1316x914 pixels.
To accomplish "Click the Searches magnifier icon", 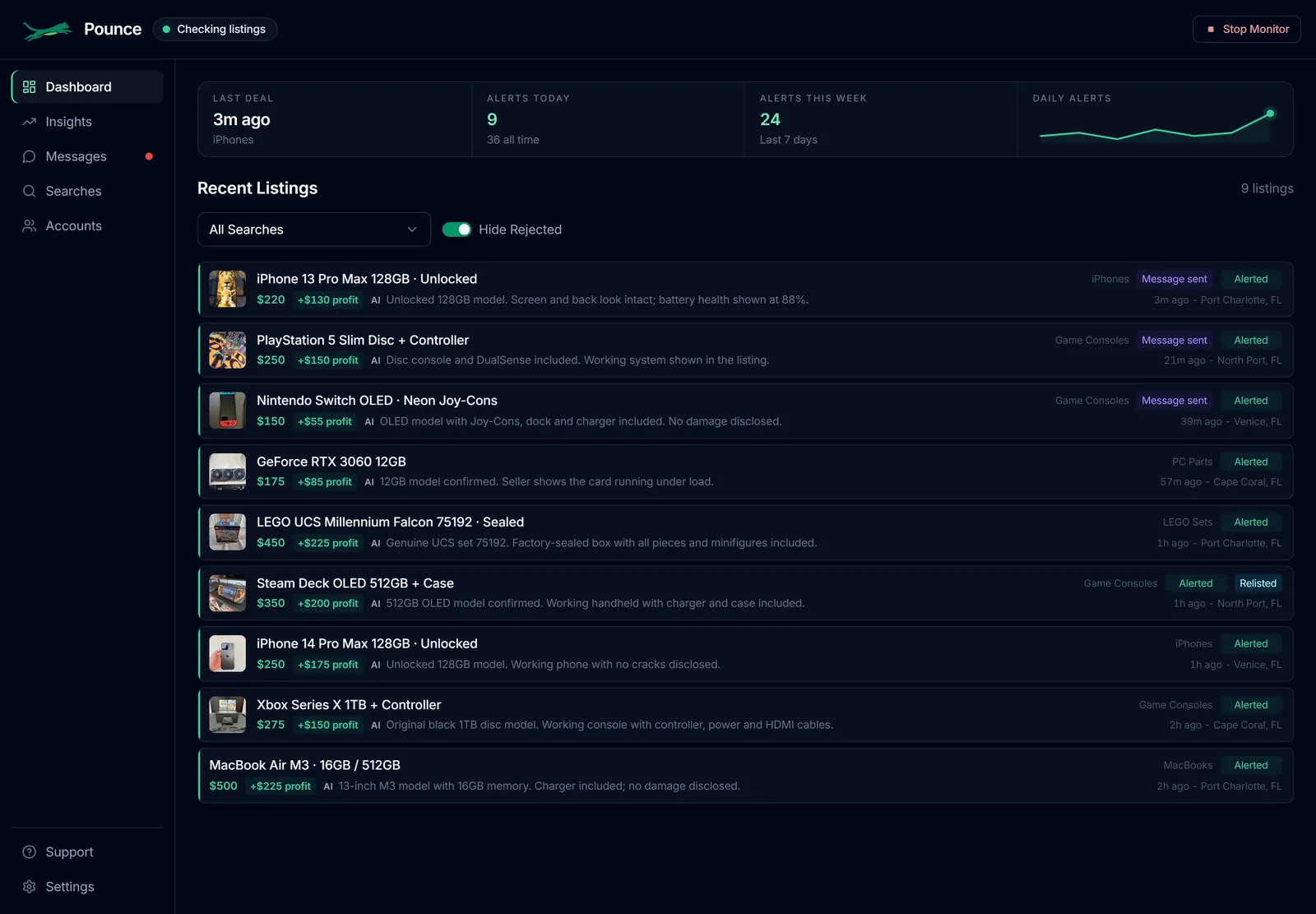I will coord(30,191).
